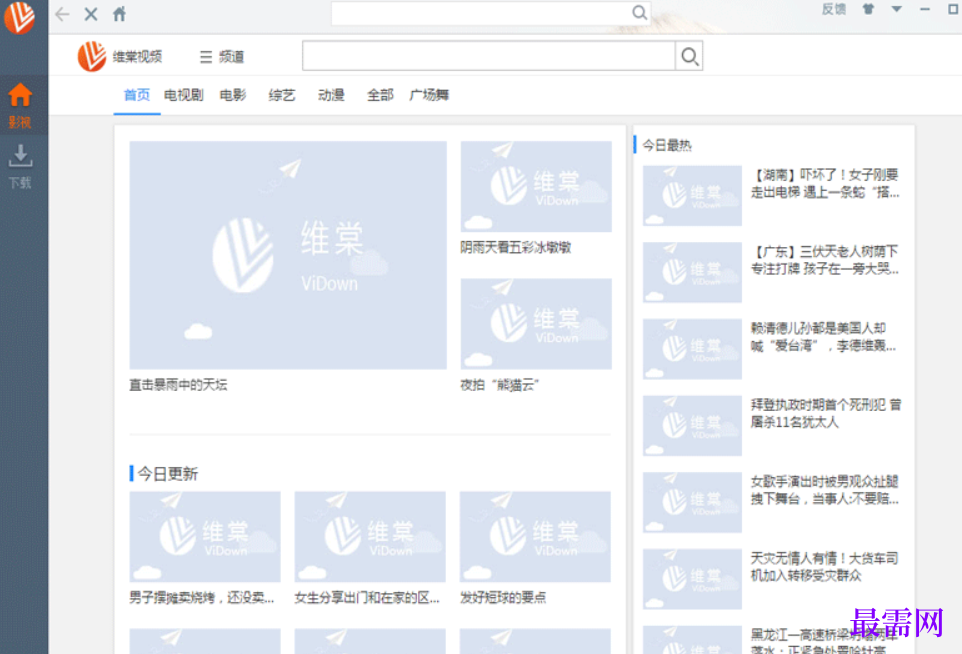Go back with the back arrow
Viewport: 962px width, 654px height.
[x=62, y=14]
